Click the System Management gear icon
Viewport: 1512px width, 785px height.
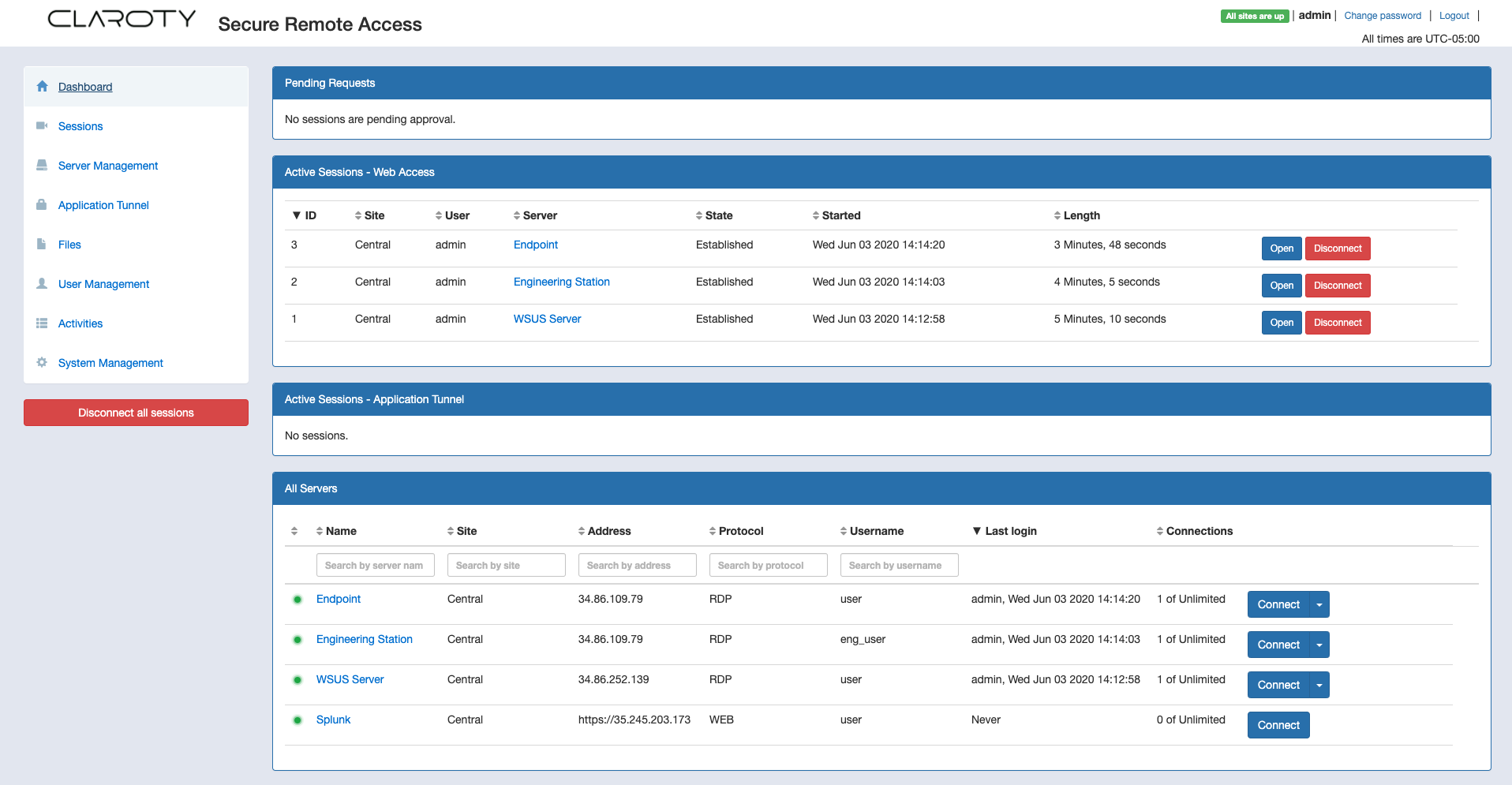[41, 362]
